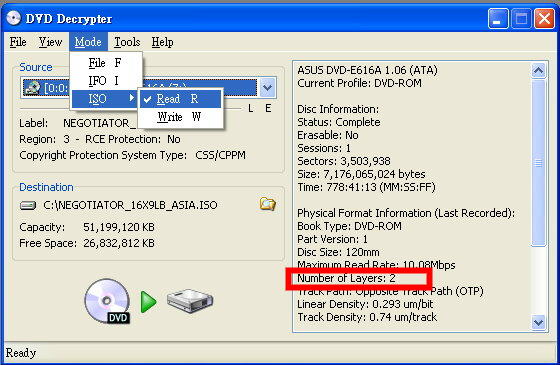Click the 'Number of Layers: 2' line
Screen dimensions: 560x365
point(346,278)
